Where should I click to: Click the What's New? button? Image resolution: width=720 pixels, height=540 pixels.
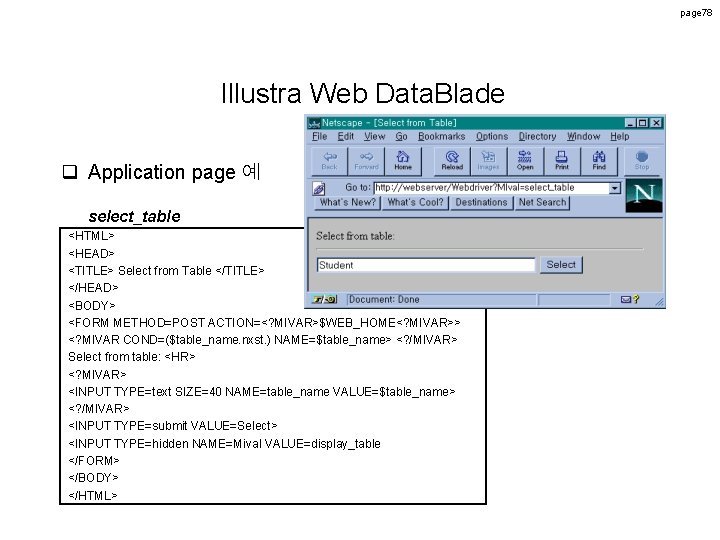tap(348, 202)
